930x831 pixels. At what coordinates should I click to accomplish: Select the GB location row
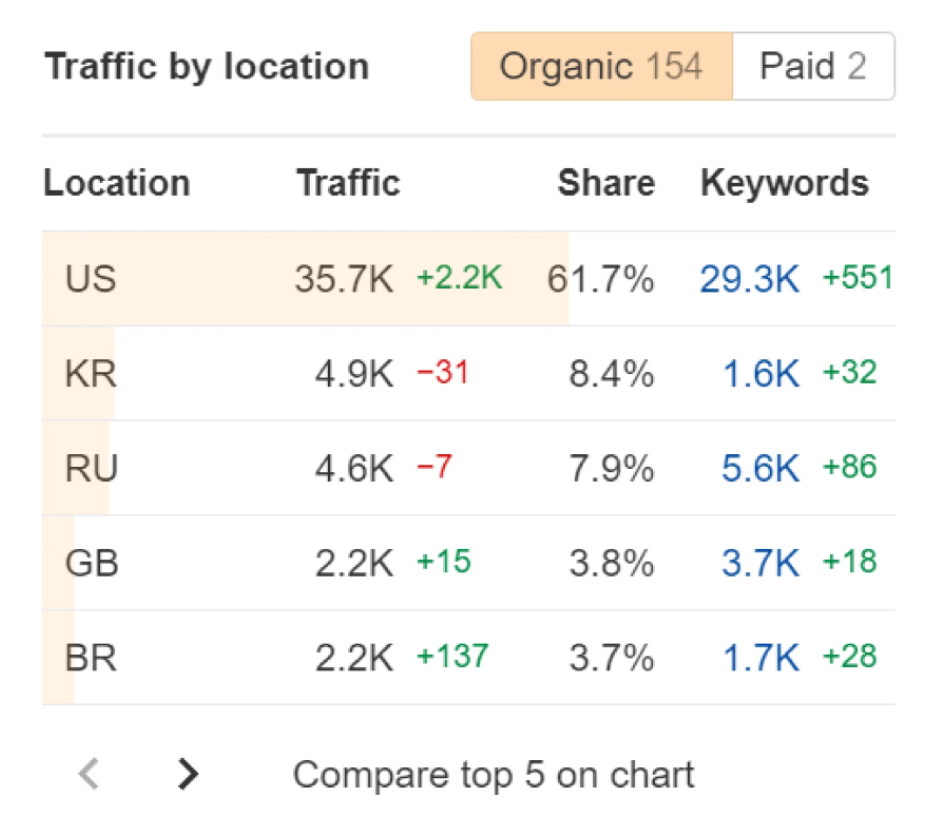pos(92,564)
